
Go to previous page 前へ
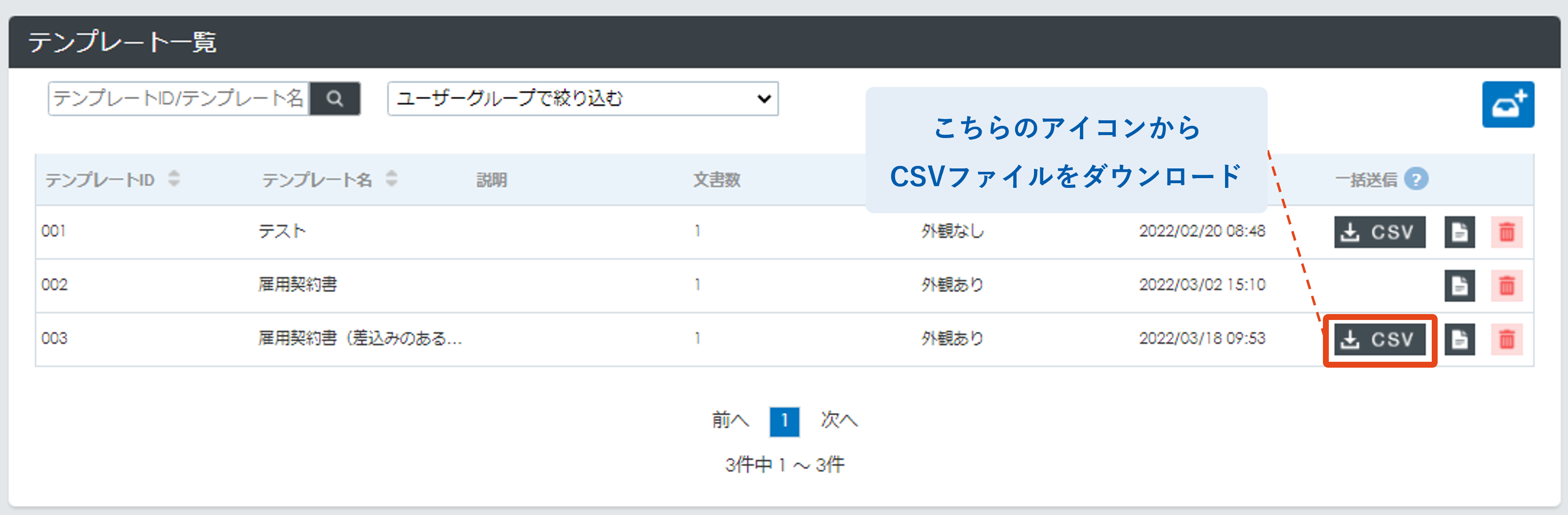click(x=730, y=420)
